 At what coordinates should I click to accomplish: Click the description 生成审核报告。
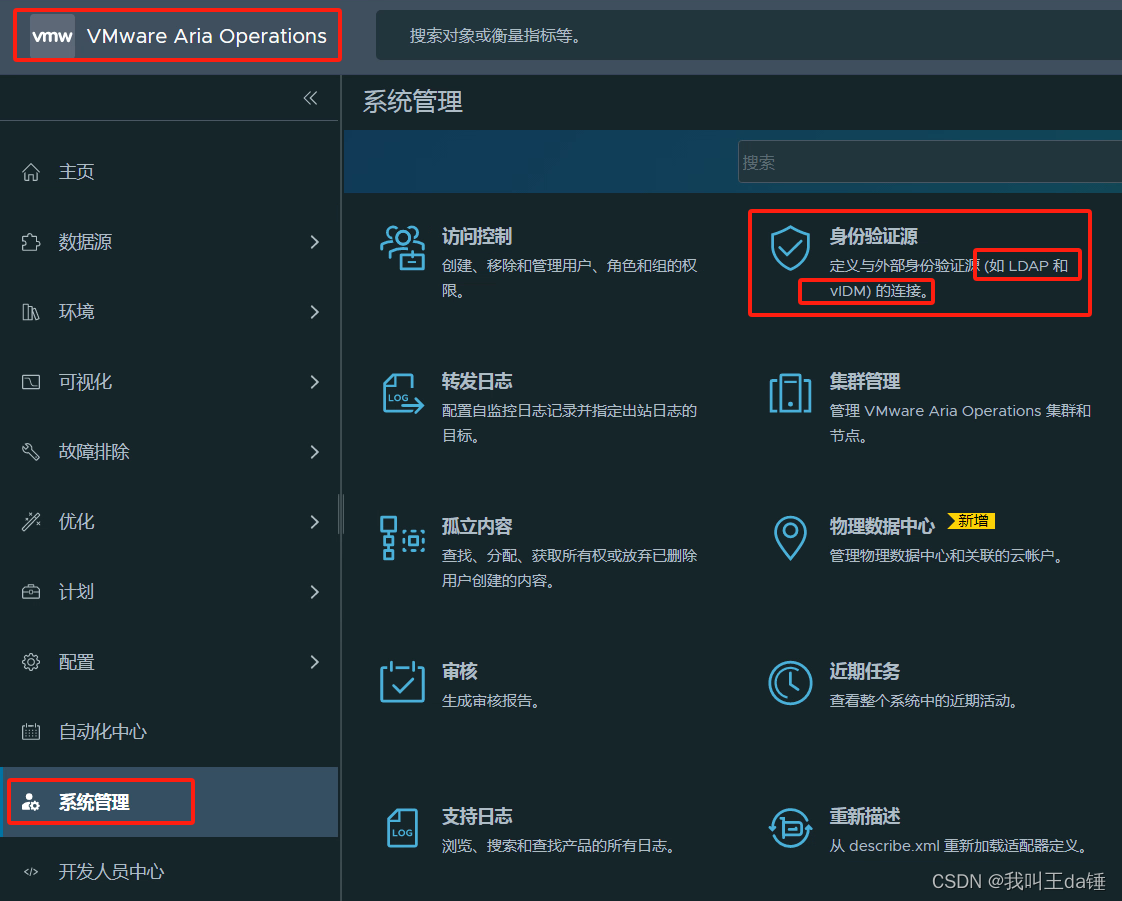click(491, 701)
